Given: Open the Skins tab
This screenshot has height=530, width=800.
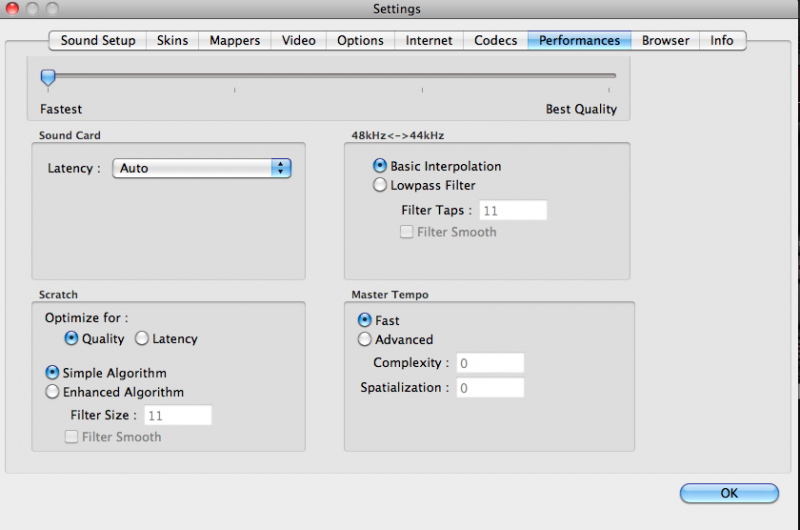Looking at the screenshot, I should (x=172, y=40).
